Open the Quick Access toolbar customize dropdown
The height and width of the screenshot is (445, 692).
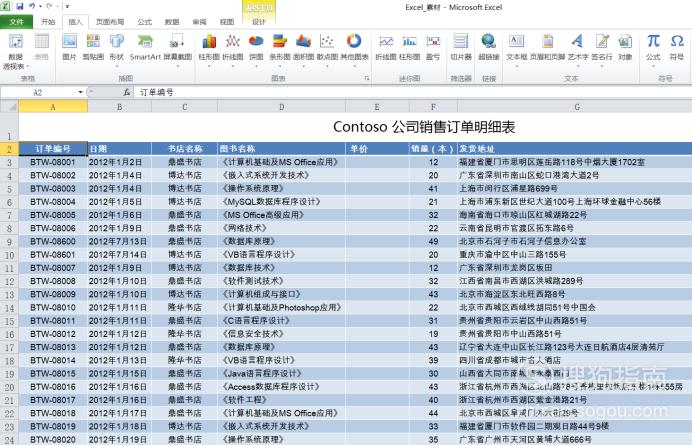tap(67, 7)
